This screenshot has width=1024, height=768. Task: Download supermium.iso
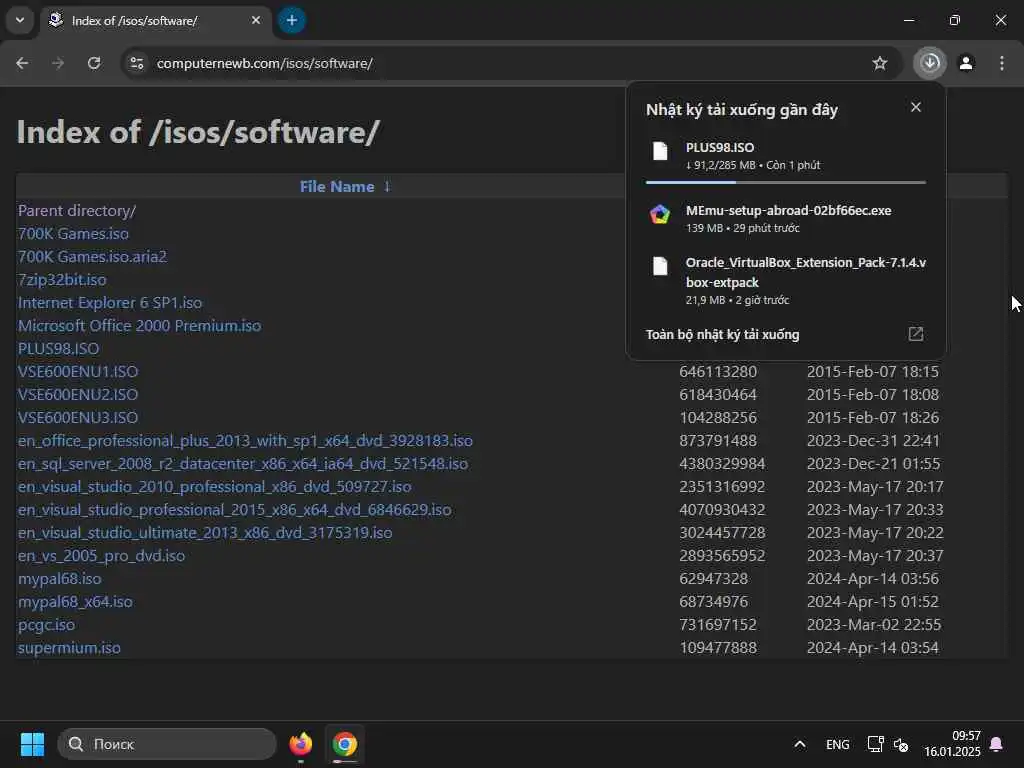69,648
